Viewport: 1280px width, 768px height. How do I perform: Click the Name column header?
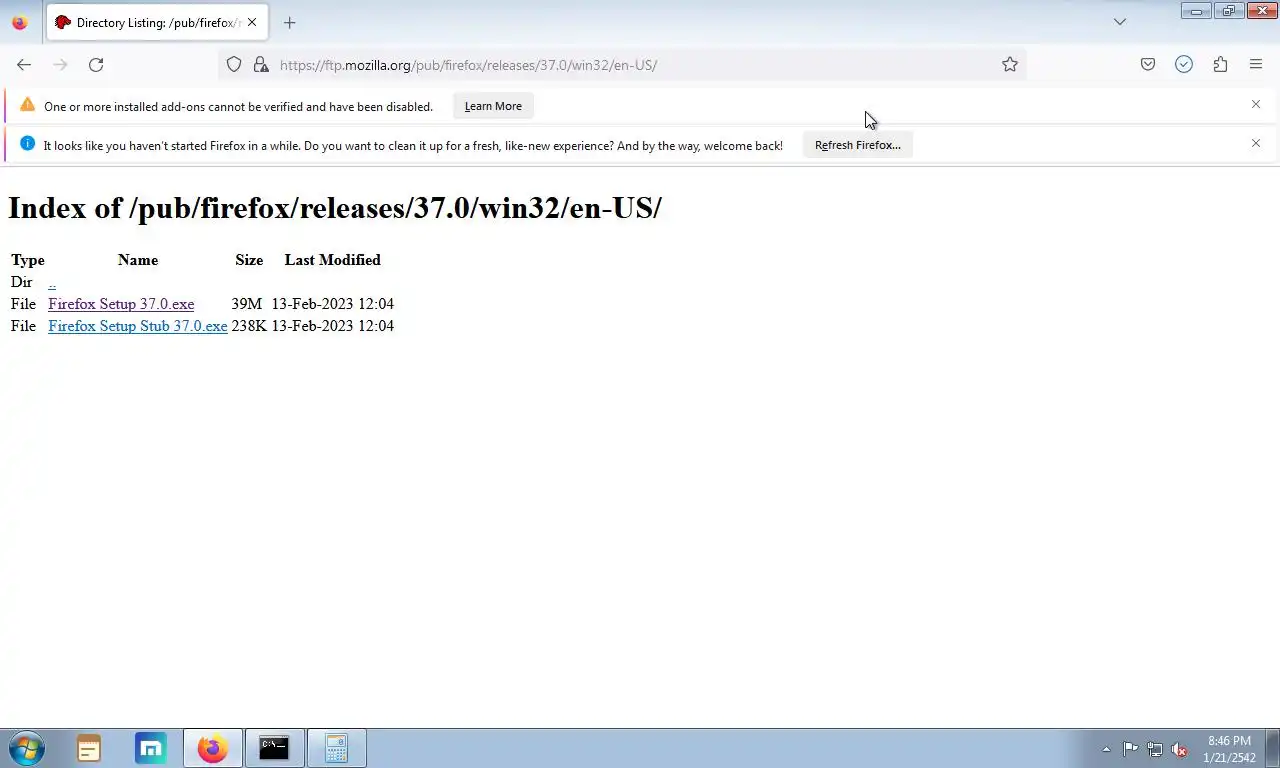click(138, 260)
